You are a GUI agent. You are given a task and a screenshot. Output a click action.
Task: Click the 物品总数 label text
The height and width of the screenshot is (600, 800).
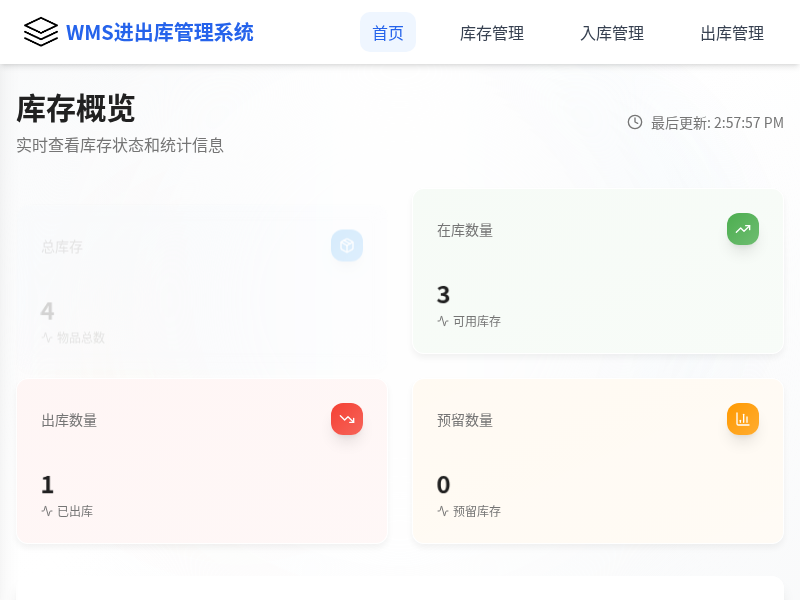[81, 338]
